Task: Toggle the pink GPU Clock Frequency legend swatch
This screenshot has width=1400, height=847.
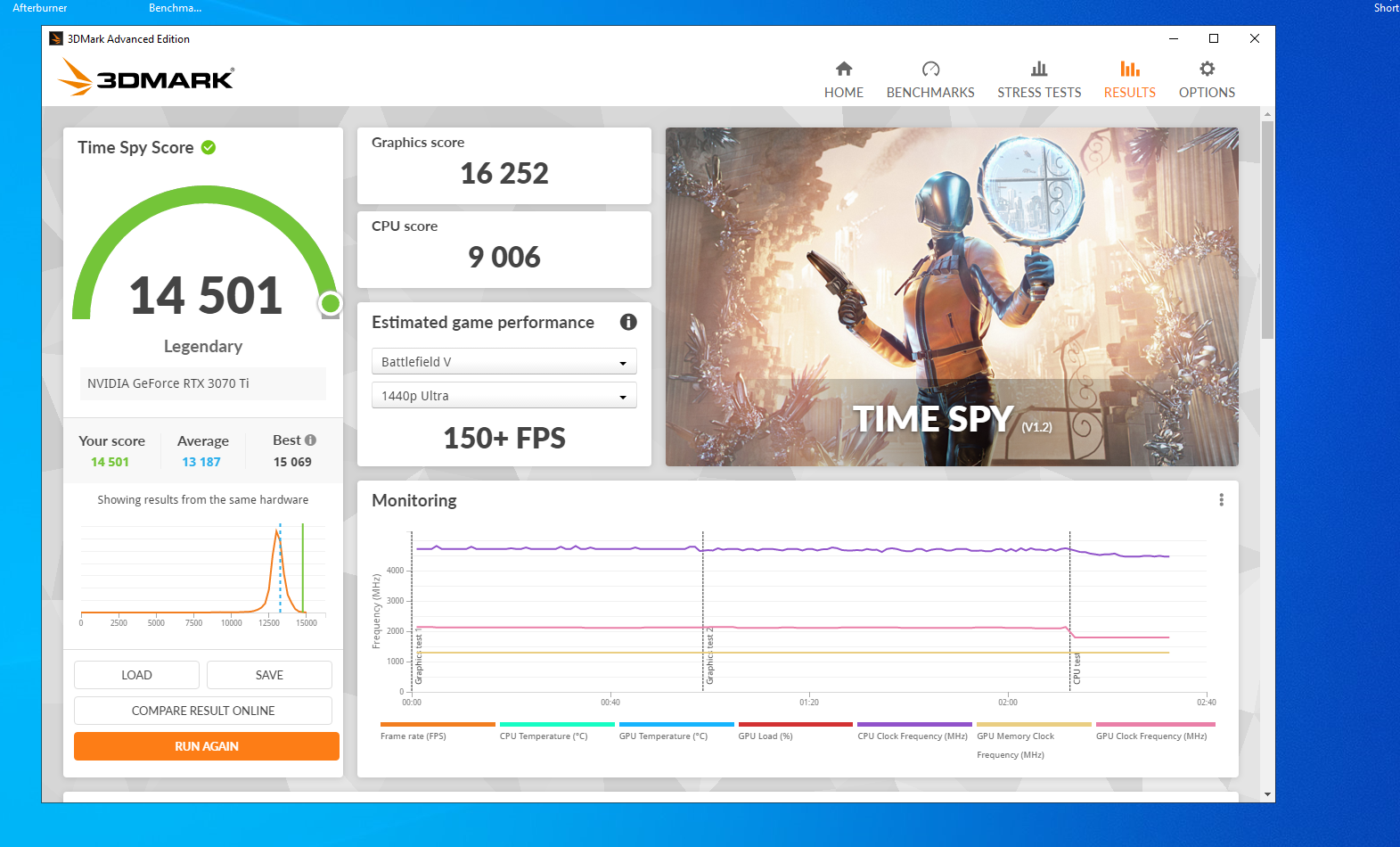Action: pos(1156,724)
